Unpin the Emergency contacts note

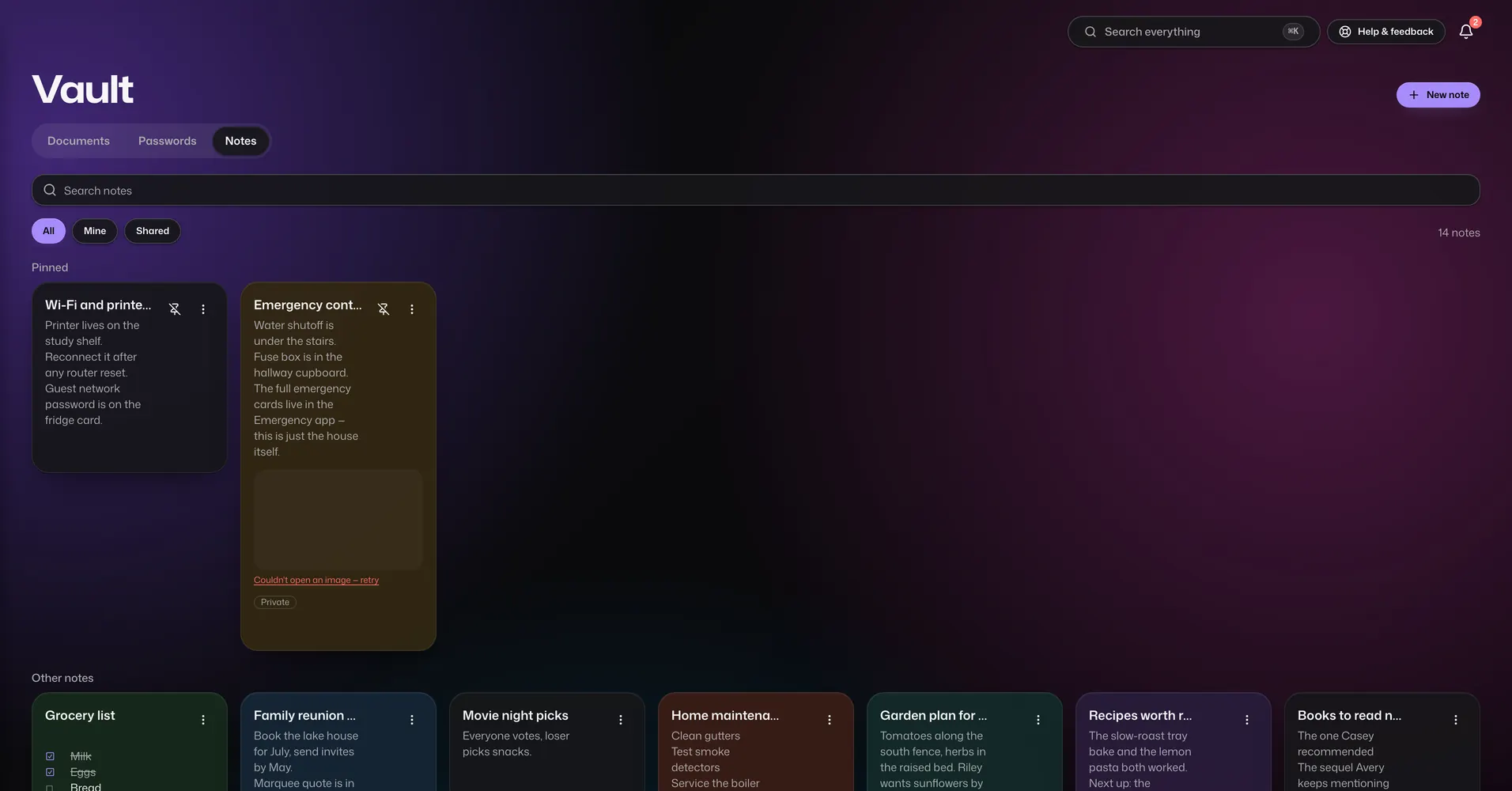384,309
